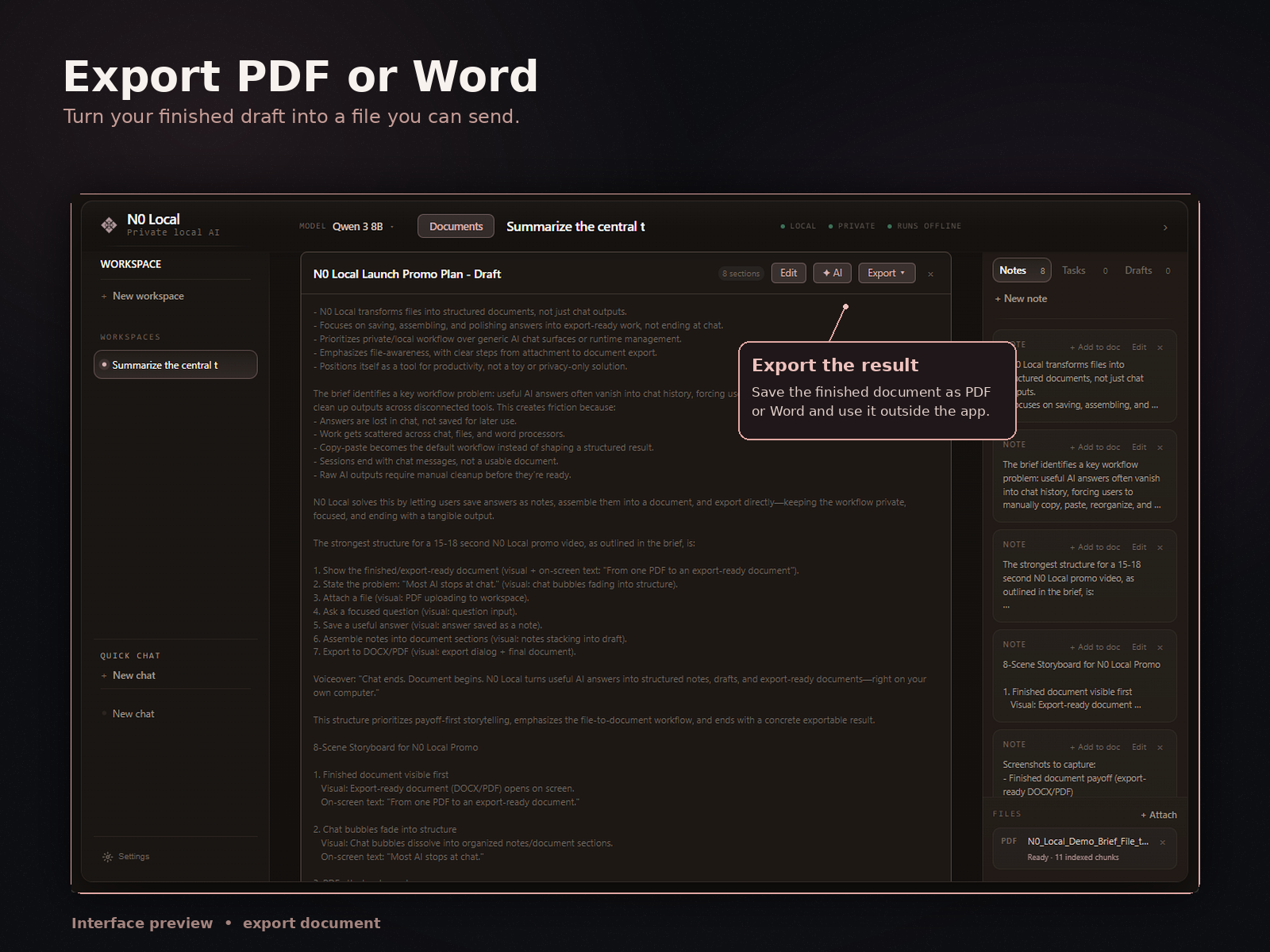1270x952 pixels.
Task: Open N0_Local_Demo_Brief_File PDF entry
Action: click(x=1084, y=849)
